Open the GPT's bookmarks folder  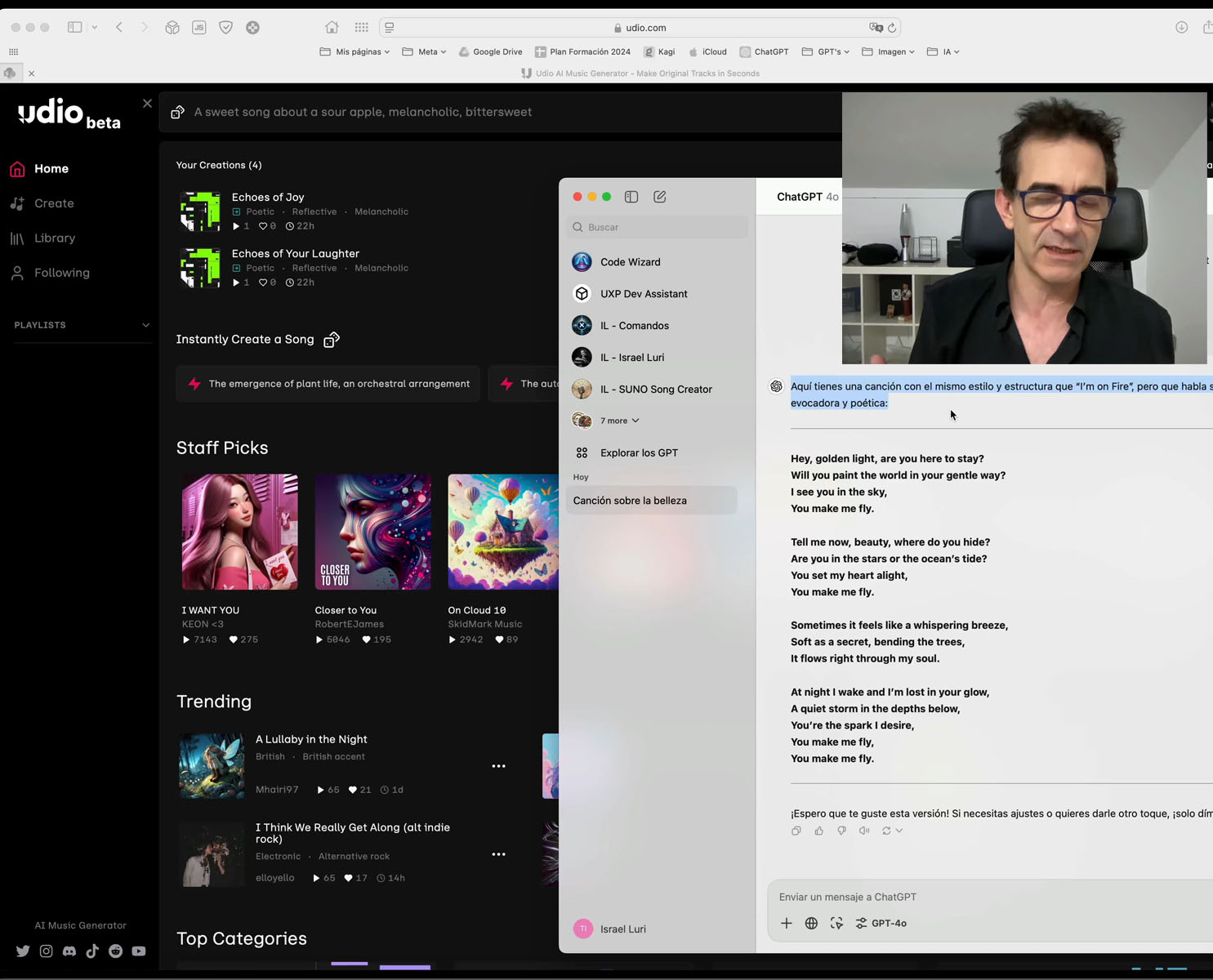[826, 51]
